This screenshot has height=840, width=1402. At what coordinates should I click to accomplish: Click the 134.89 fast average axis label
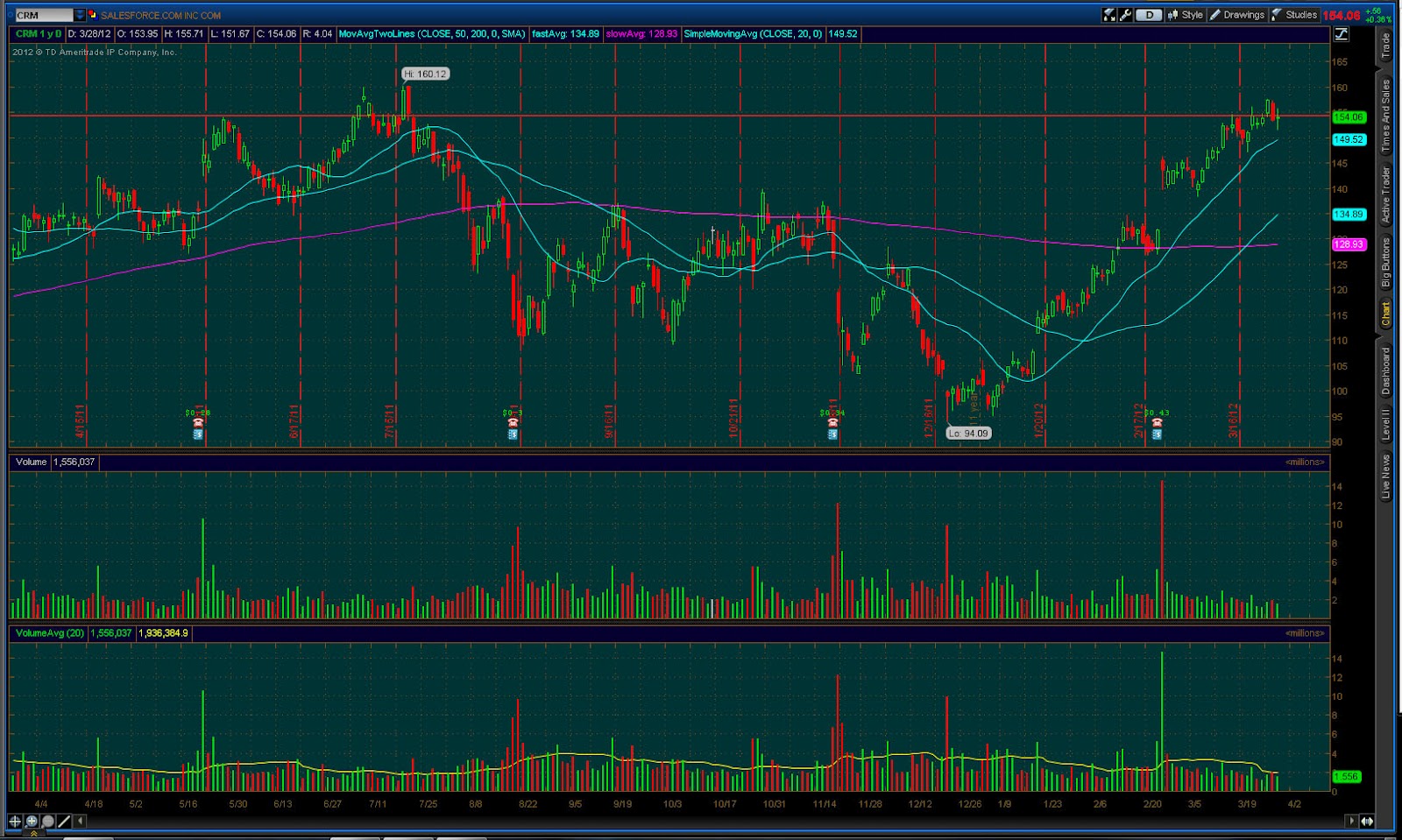[1349, 214]
